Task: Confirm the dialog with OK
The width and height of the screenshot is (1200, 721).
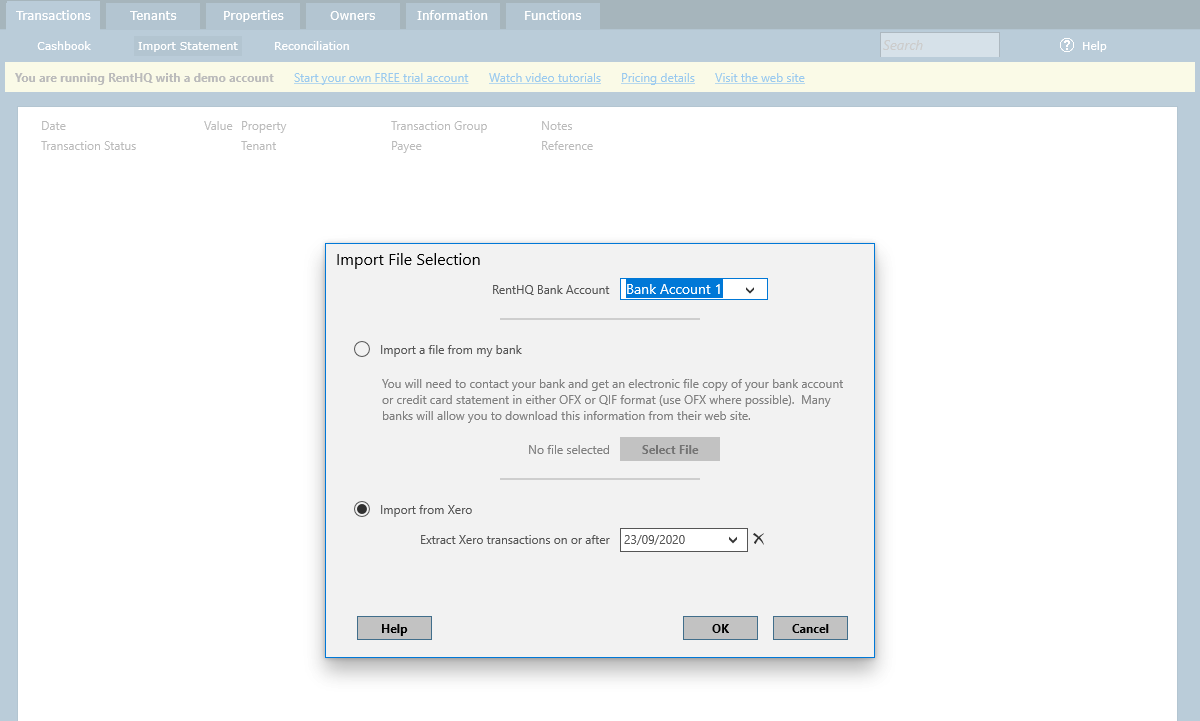Action: [x=720, y=628]
